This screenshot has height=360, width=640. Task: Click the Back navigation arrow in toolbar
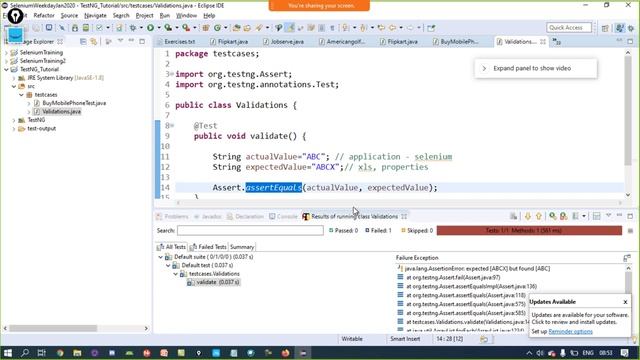[x=392, y=28]
